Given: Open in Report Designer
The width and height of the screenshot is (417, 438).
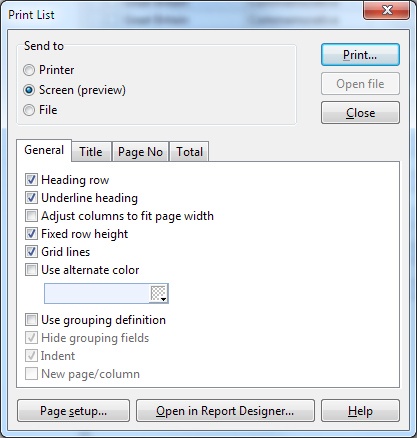Looking at the screenshot, I should [x=225, y=411].
